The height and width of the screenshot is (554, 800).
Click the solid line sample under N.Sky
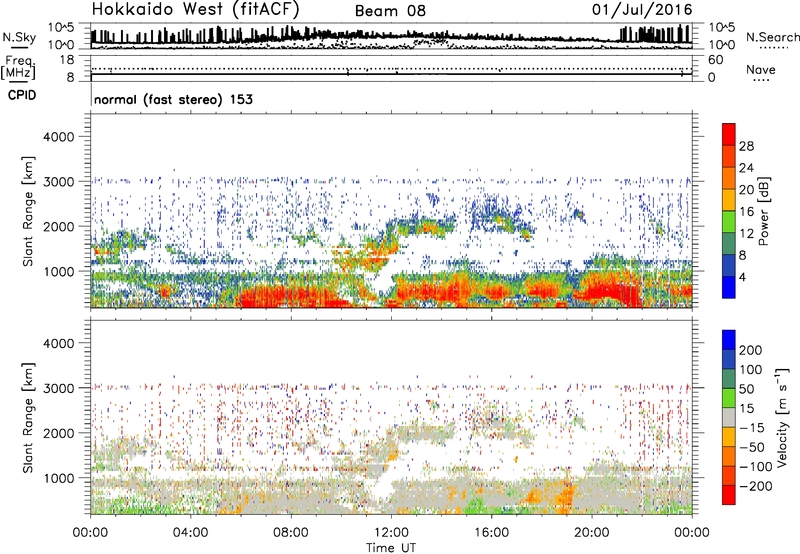click(19, 48)
